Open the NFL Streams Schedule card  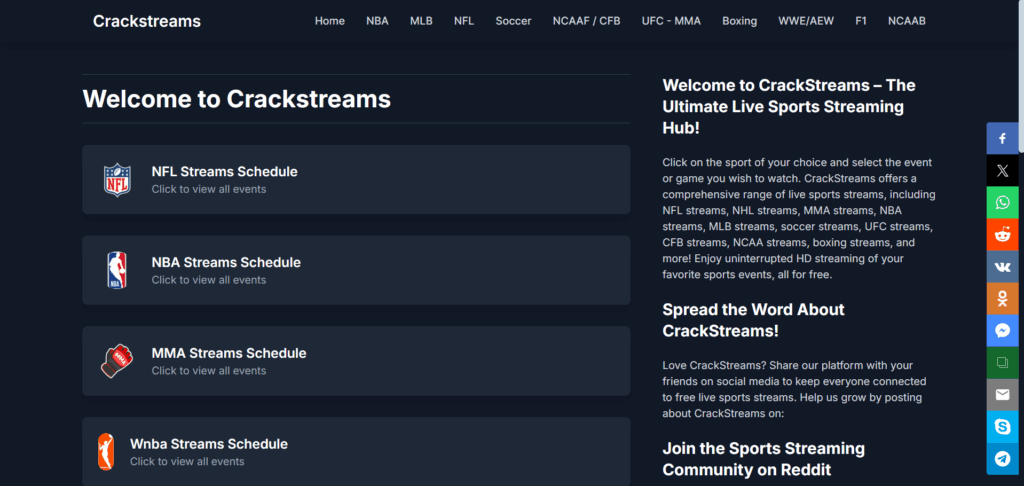[x=356, y=179]
